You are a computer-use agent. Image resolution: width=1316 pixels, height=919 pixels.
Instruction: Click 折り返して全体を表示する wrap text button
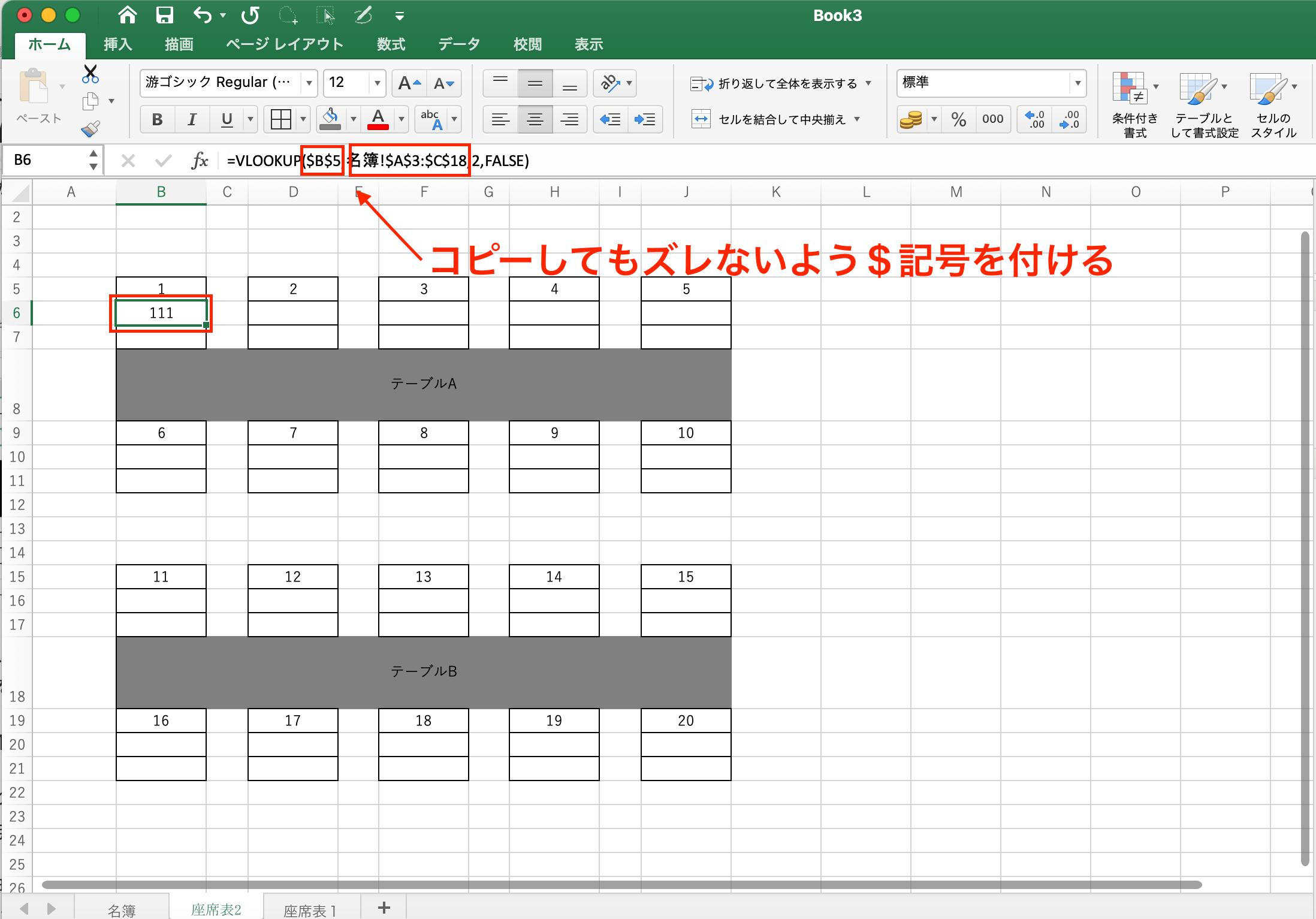pos(774,83)
